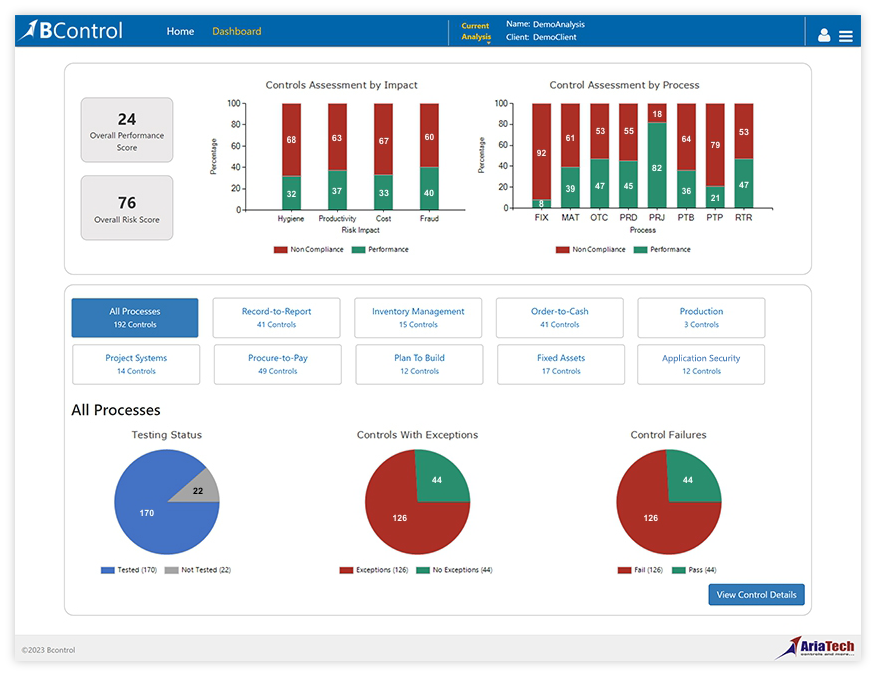Click the AriaTech logo in the footer

click(815, 648)
